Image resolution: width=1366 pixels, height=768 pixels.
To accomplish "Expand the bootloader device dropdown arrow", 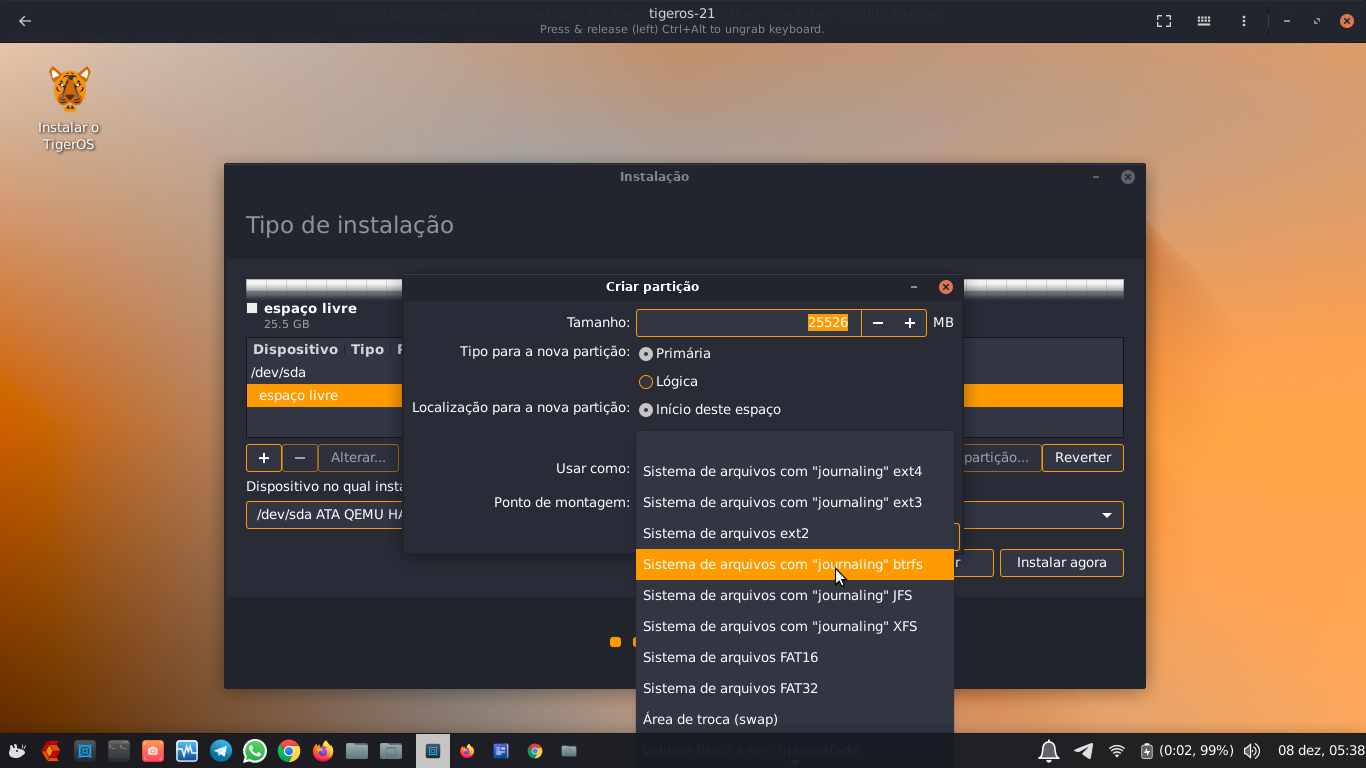I will click(1107, 516).
